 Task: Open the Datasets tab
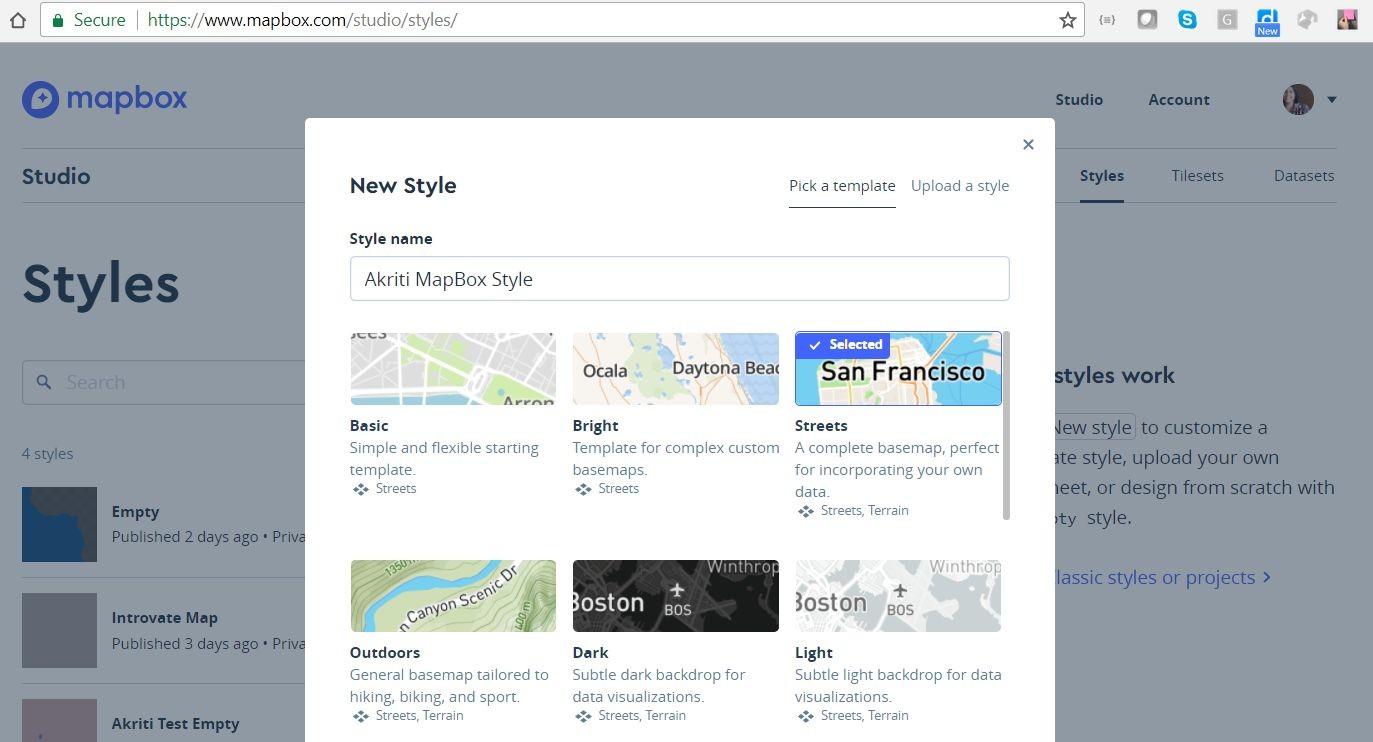coord(1304,176)
